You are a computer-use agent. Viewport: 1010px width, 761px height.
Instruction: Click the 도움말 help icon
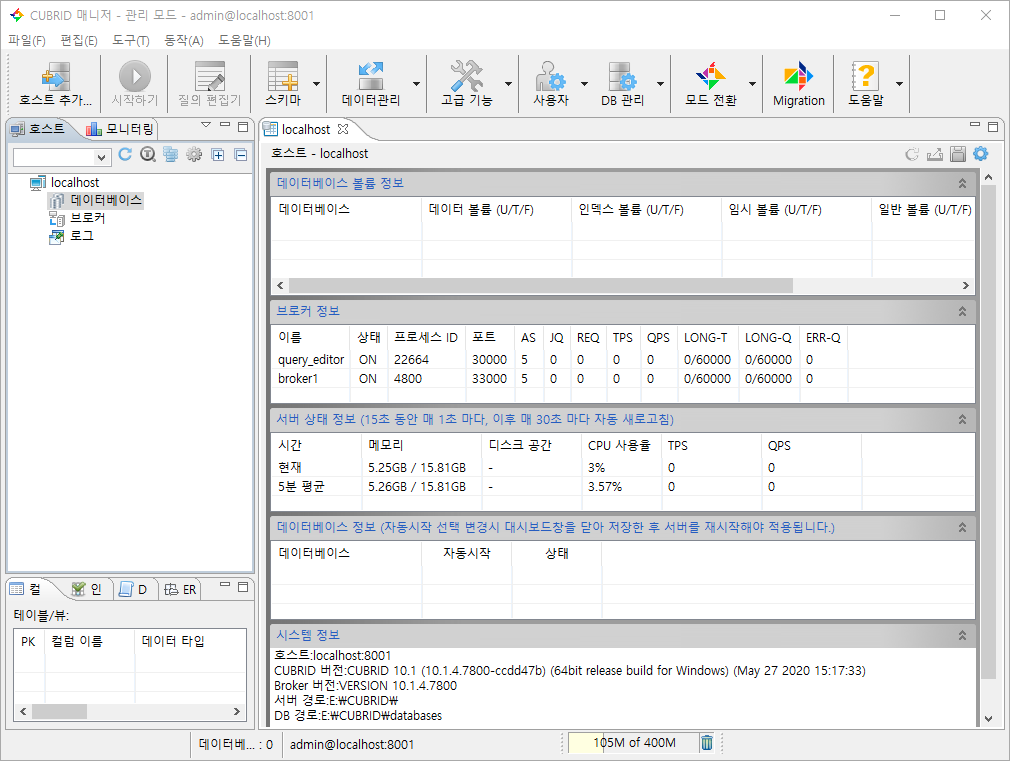(x=865, y=77)
